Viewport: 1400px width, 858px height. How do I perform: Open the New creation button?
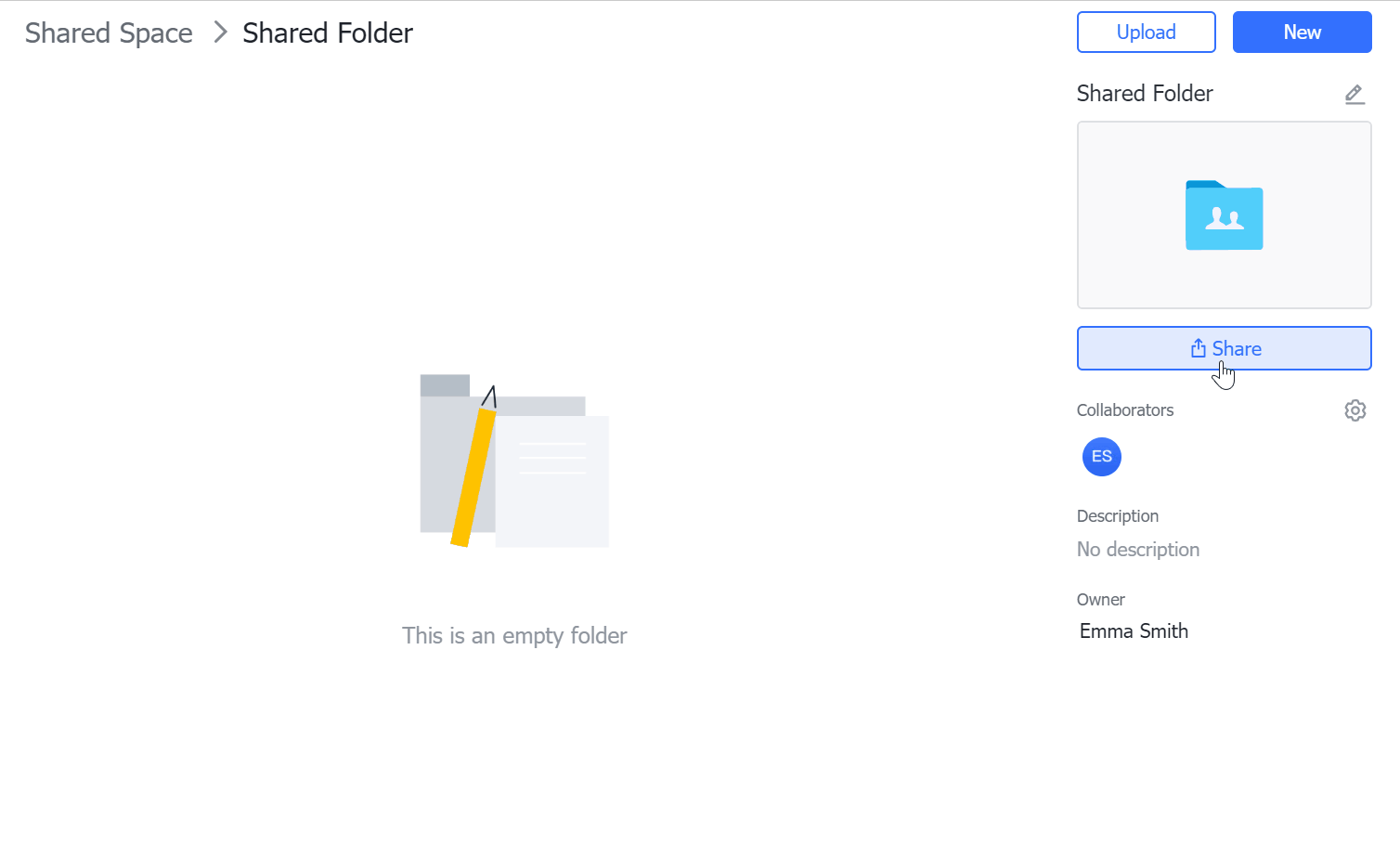click(1302, 32)
